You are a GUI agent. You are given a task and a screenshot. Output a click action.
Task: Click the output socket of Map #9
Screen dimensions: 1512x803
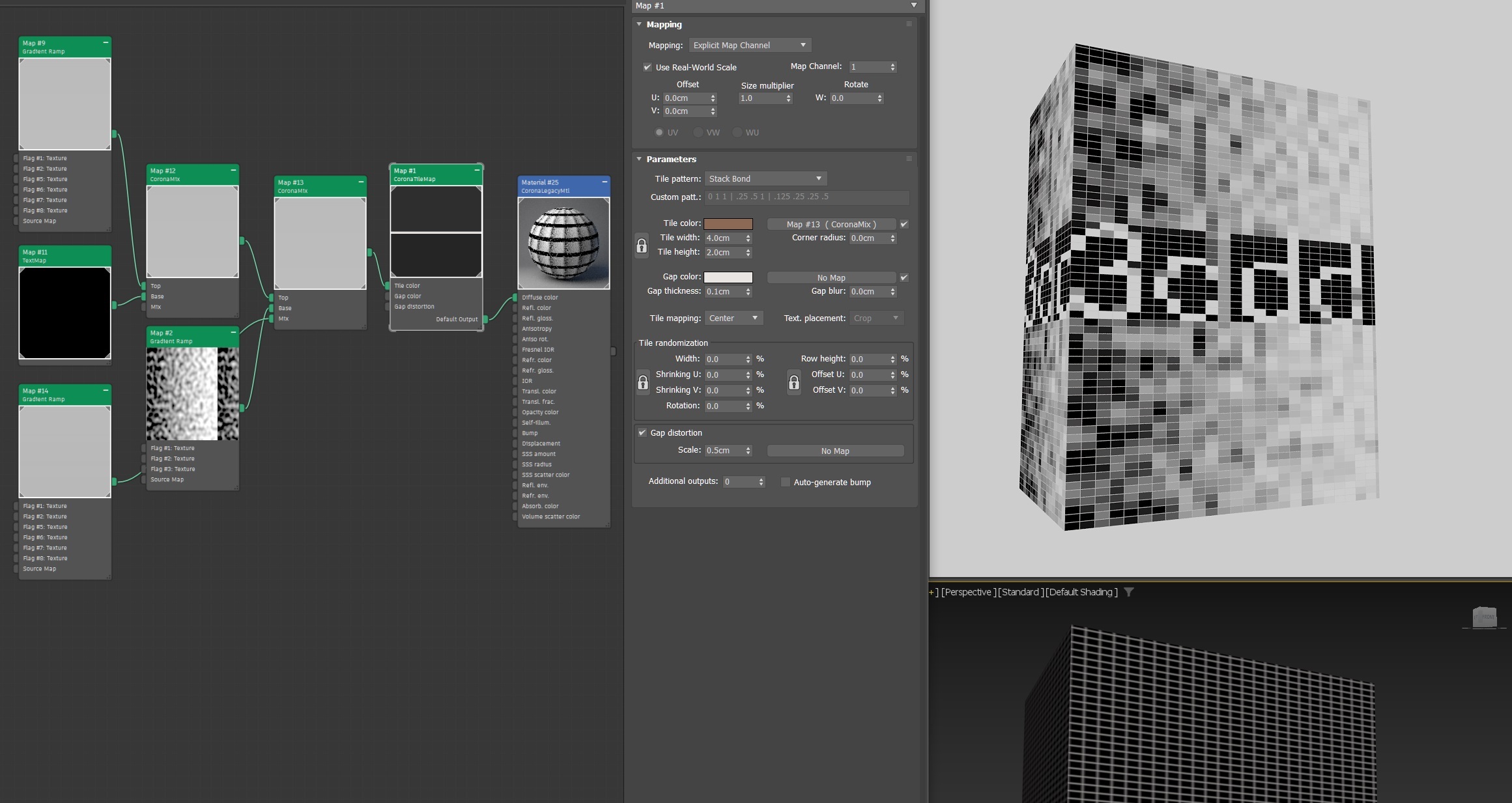pyautogui.click(x=114, y=134)
